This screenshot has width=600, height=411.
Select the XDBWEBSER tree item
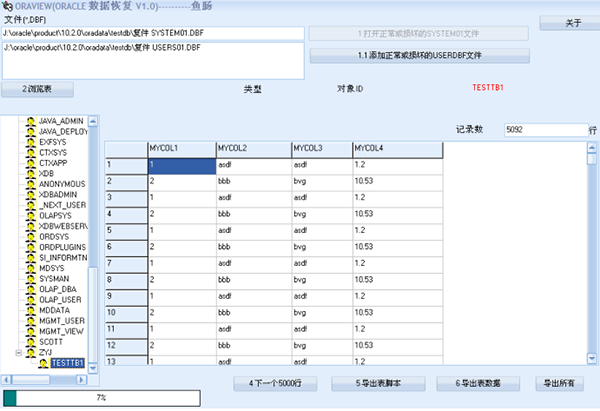click(x=64, y=226)
